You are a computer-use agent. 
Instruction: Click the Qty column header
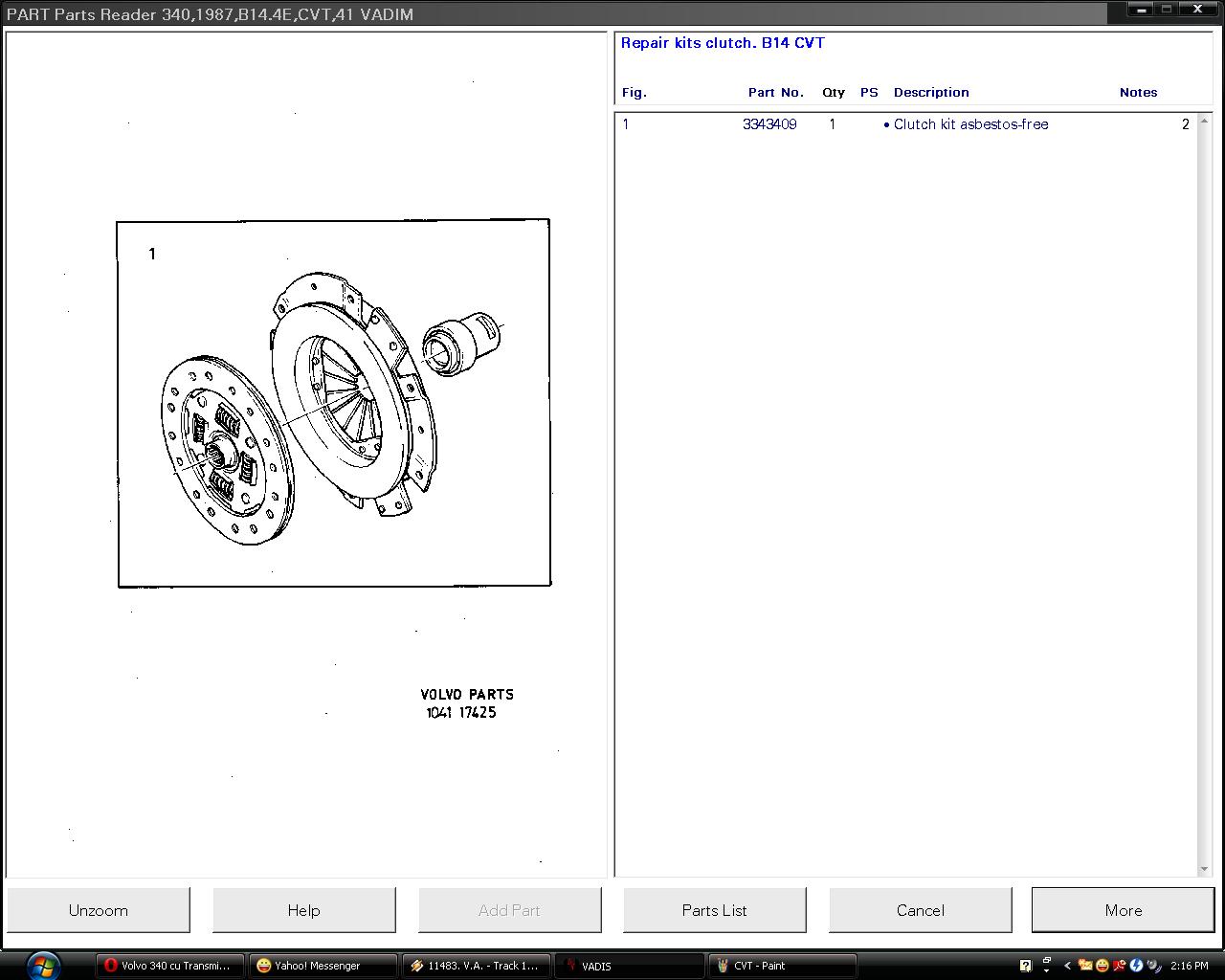click(834, 93)
